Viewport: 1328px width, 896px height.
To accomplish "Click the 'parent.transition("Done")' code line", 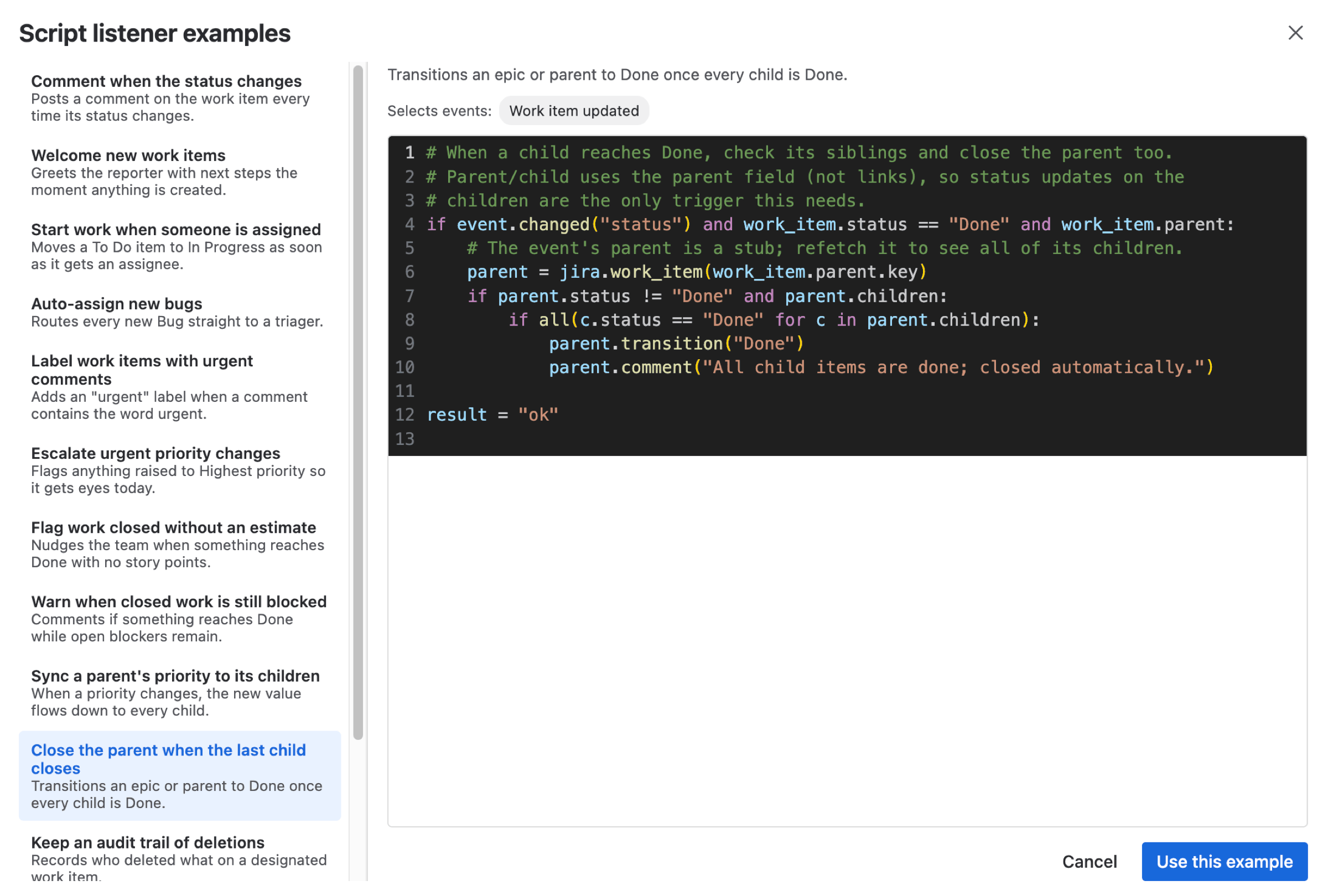I will point(676,344).
